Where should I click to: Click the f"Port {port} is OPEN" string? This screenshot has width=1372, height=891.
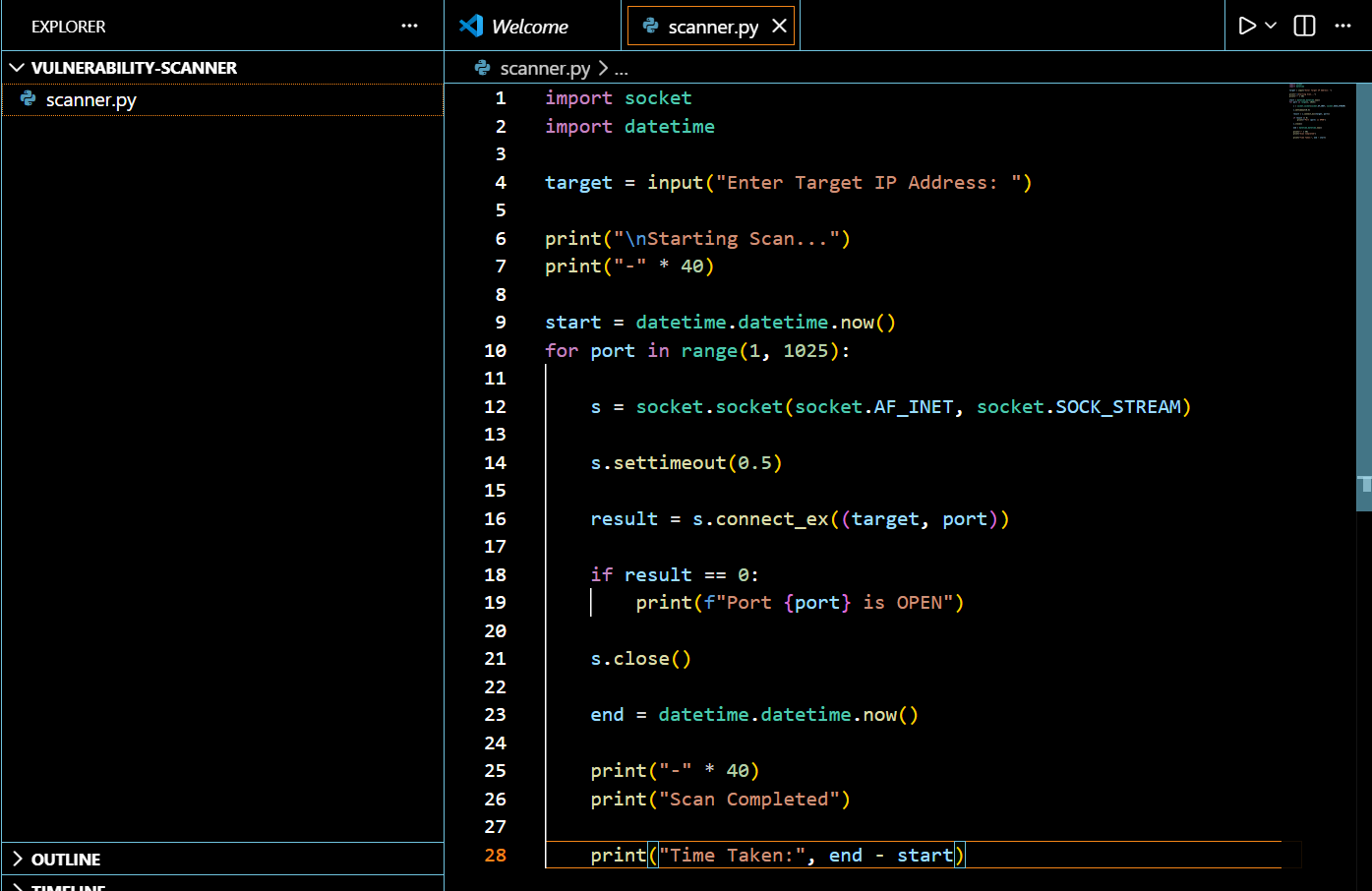click(828, 603)
